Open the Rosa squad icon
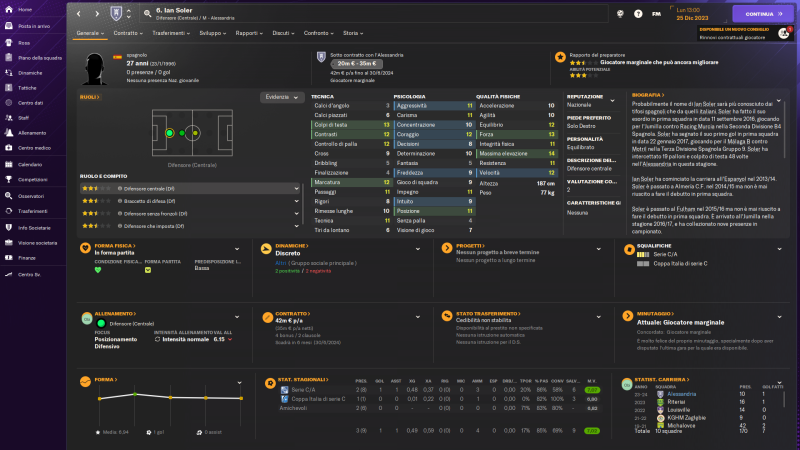This screenshot has height=450, width=800. (x=9, y=42)
